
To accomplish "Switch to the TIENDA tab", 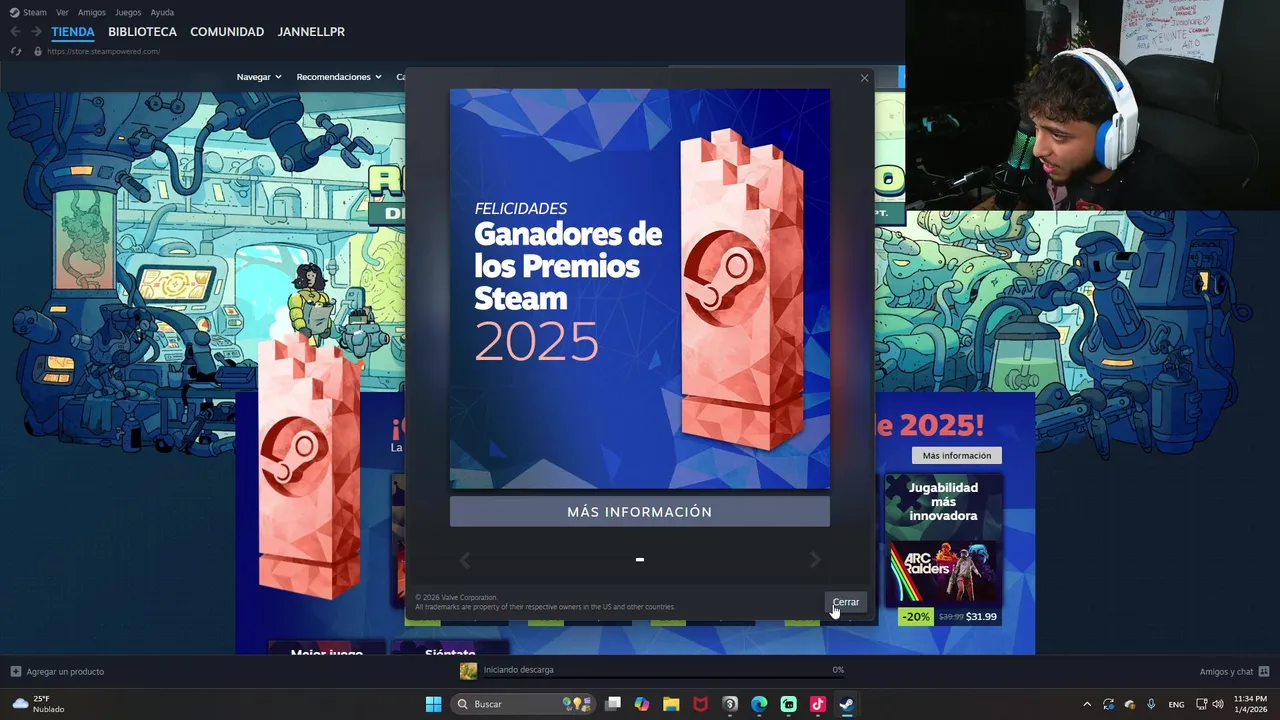I will pyautogui.click(x=73, y=32).
